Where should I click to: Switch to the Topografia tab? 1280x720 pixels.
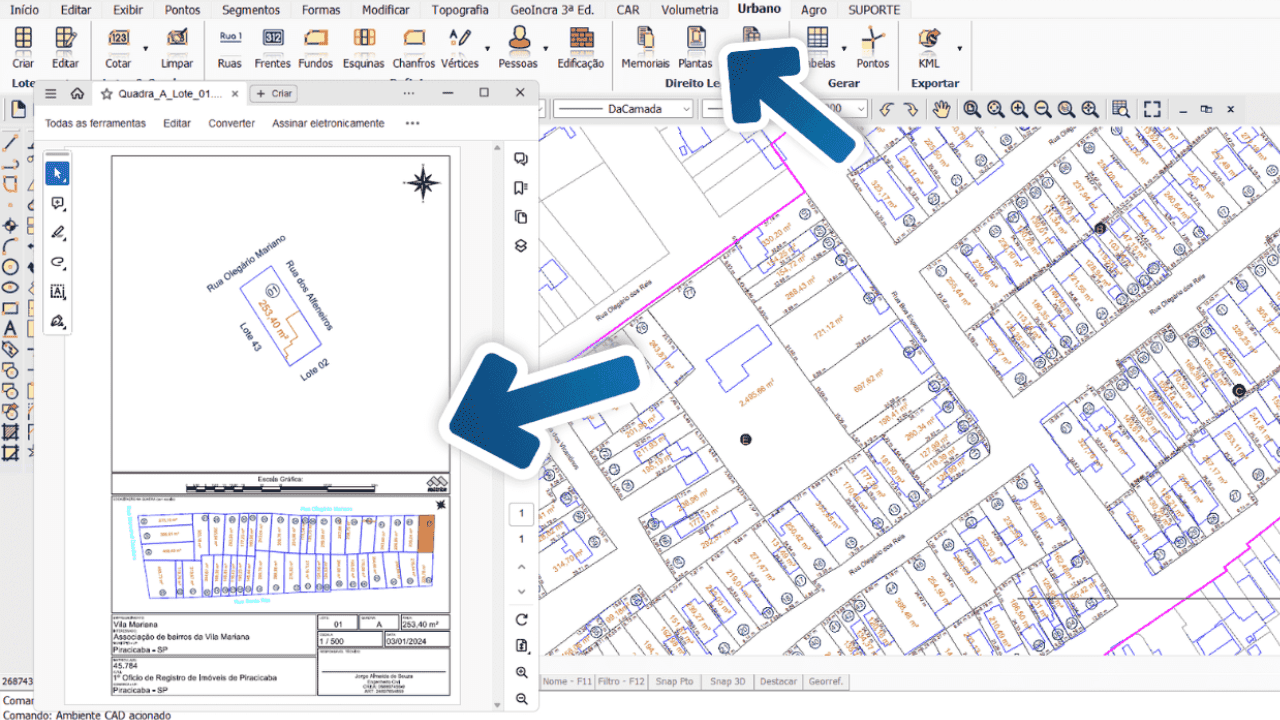(460, 10)
